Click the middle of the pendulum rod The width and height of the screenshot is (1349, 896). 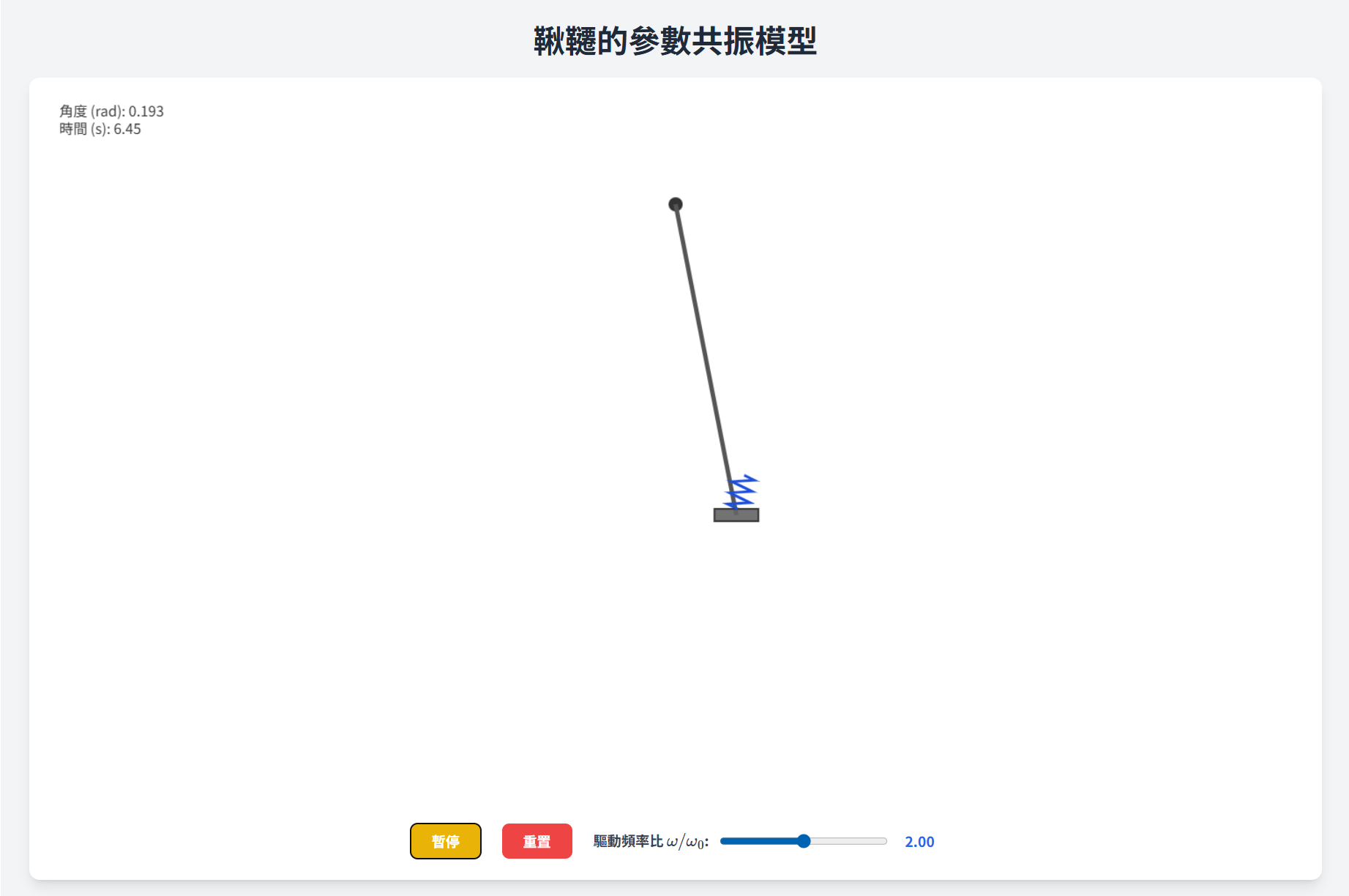pos(706,359)
